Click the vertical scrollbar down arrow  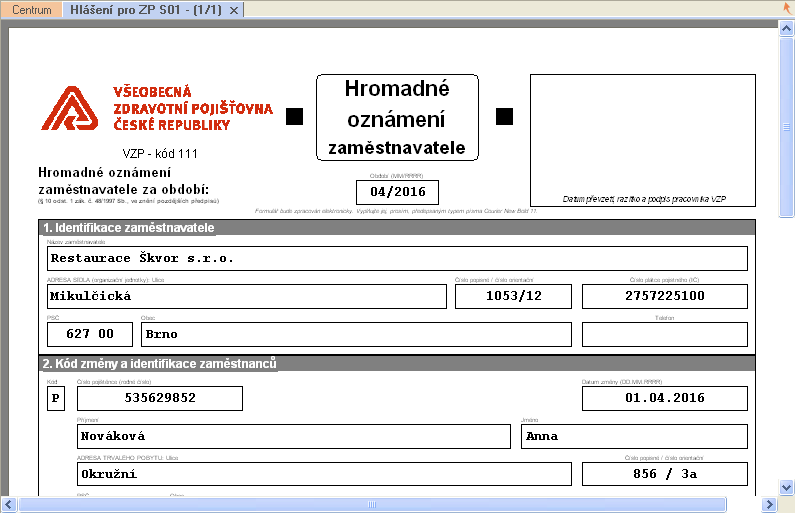tap(786, 488)
